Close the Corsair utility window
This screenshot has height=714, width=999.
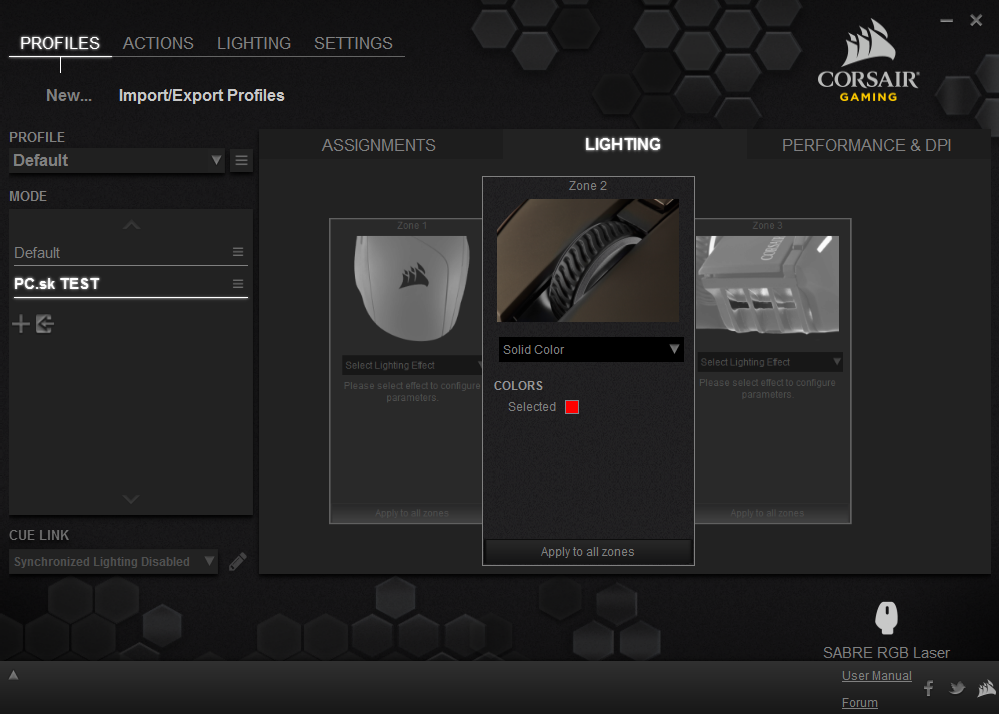point(976,20)
